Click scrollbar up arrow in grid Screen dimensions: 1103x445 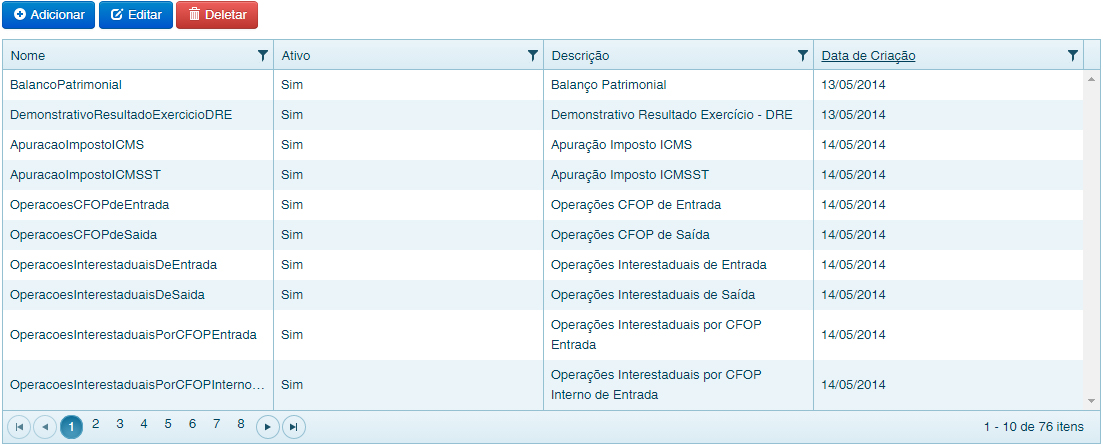(1092, 78)
